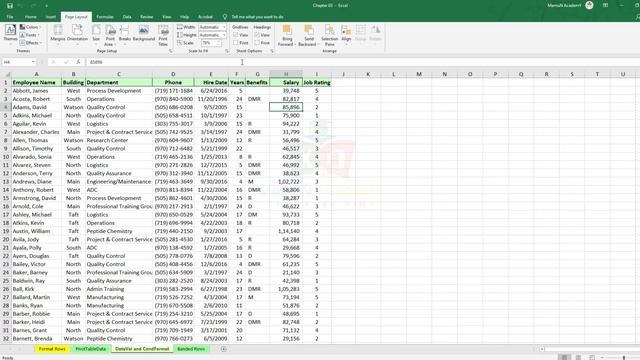Save the workbook from Quick Access toolbar
640x360 pixels.
[10, 6]
